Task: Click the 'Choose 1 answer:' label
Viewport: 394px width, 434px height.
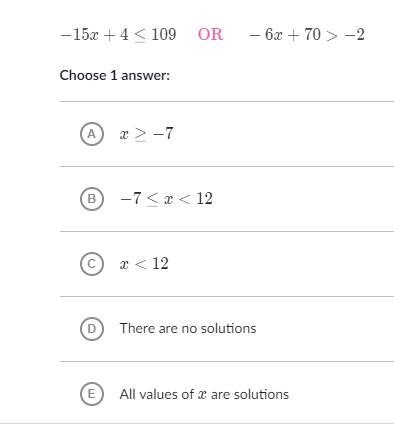Action: (115, 75)
